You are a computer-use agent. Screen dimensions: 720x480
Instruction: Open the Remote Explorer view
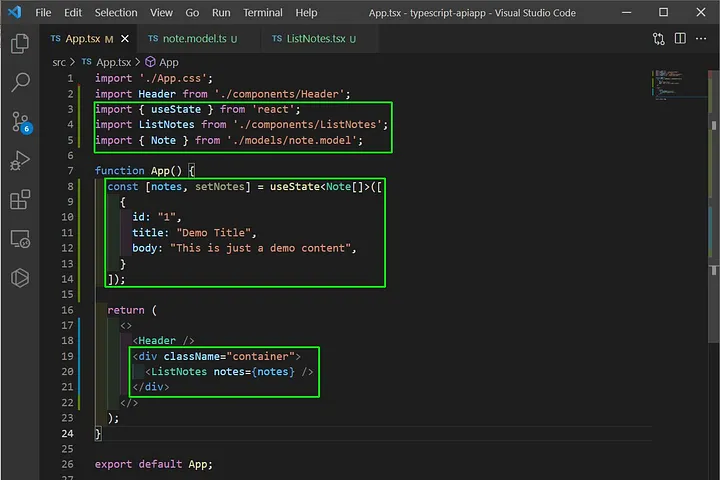(x=20, y=239)
